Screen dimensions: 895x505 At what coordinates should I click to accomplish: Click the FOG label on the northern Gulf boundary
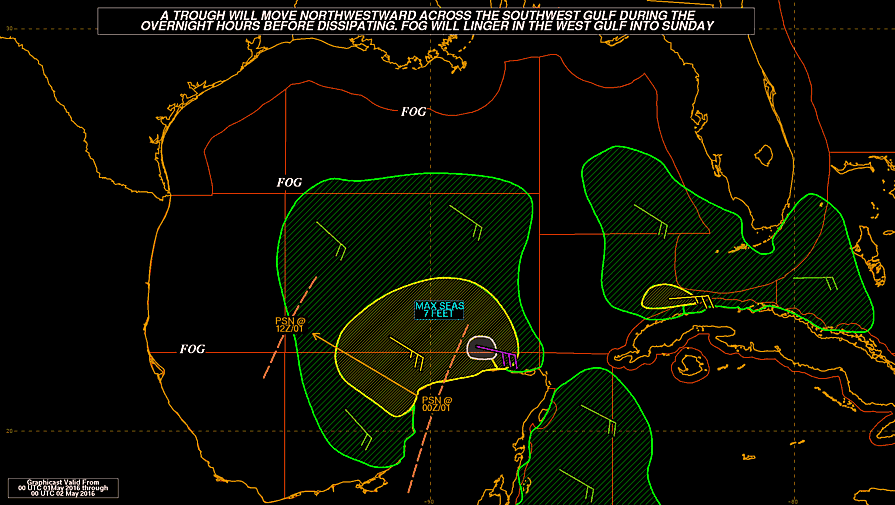point(413,112)
